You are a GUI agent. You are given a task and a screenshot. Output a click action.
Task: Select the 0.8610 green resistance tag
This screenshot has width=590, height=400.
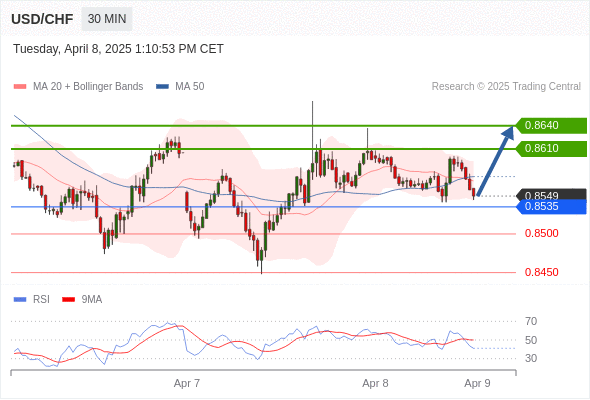[x=551, y=149]
